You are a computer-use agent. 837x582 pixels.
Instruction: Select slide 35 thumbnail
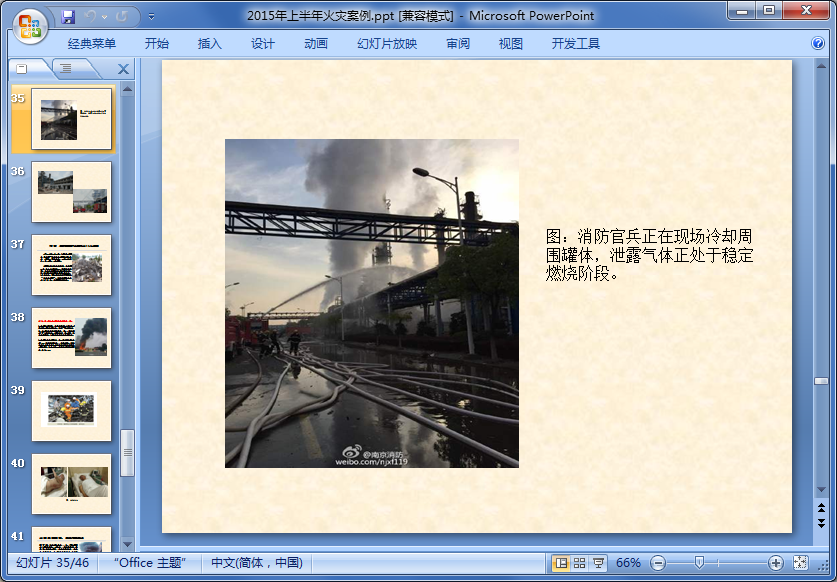coord(72,119)
